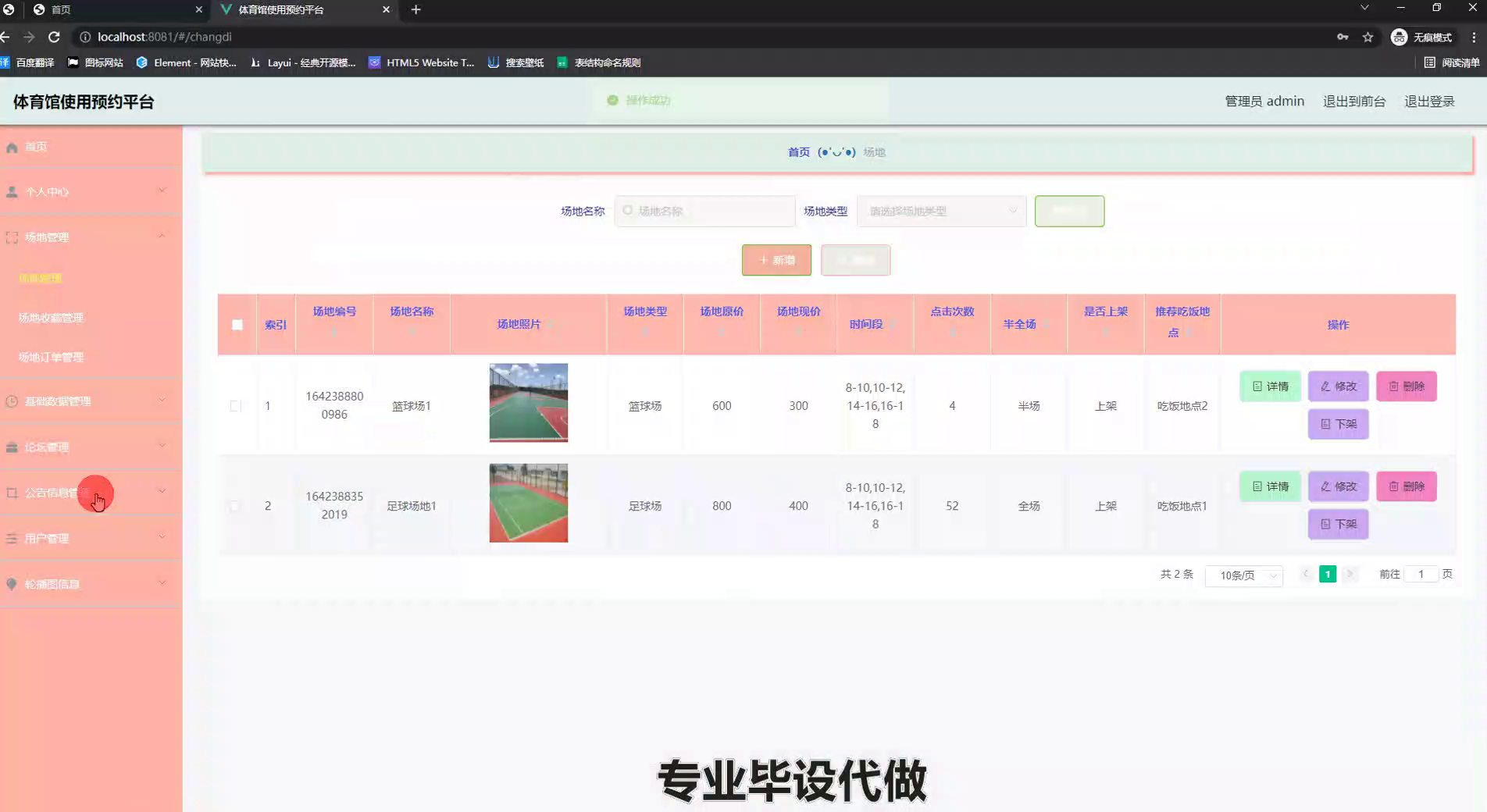The height and width of the screenshot is (812, 1487).
Task: Click the 篮球场1 court photo thumbnail
Action: point(529,403)
